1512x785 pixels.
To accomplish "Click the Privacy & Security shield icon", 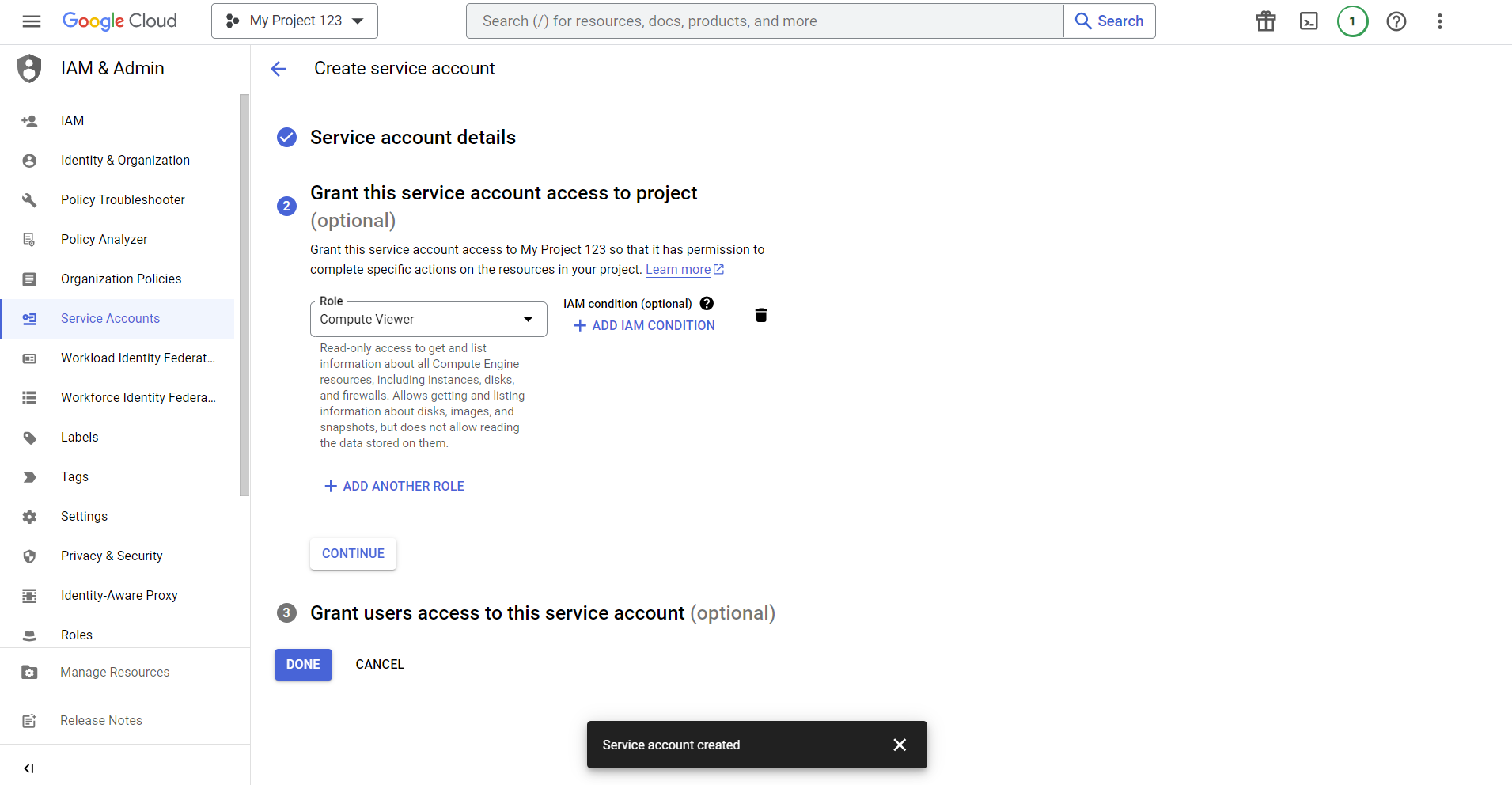I will [x=29, y=556].
